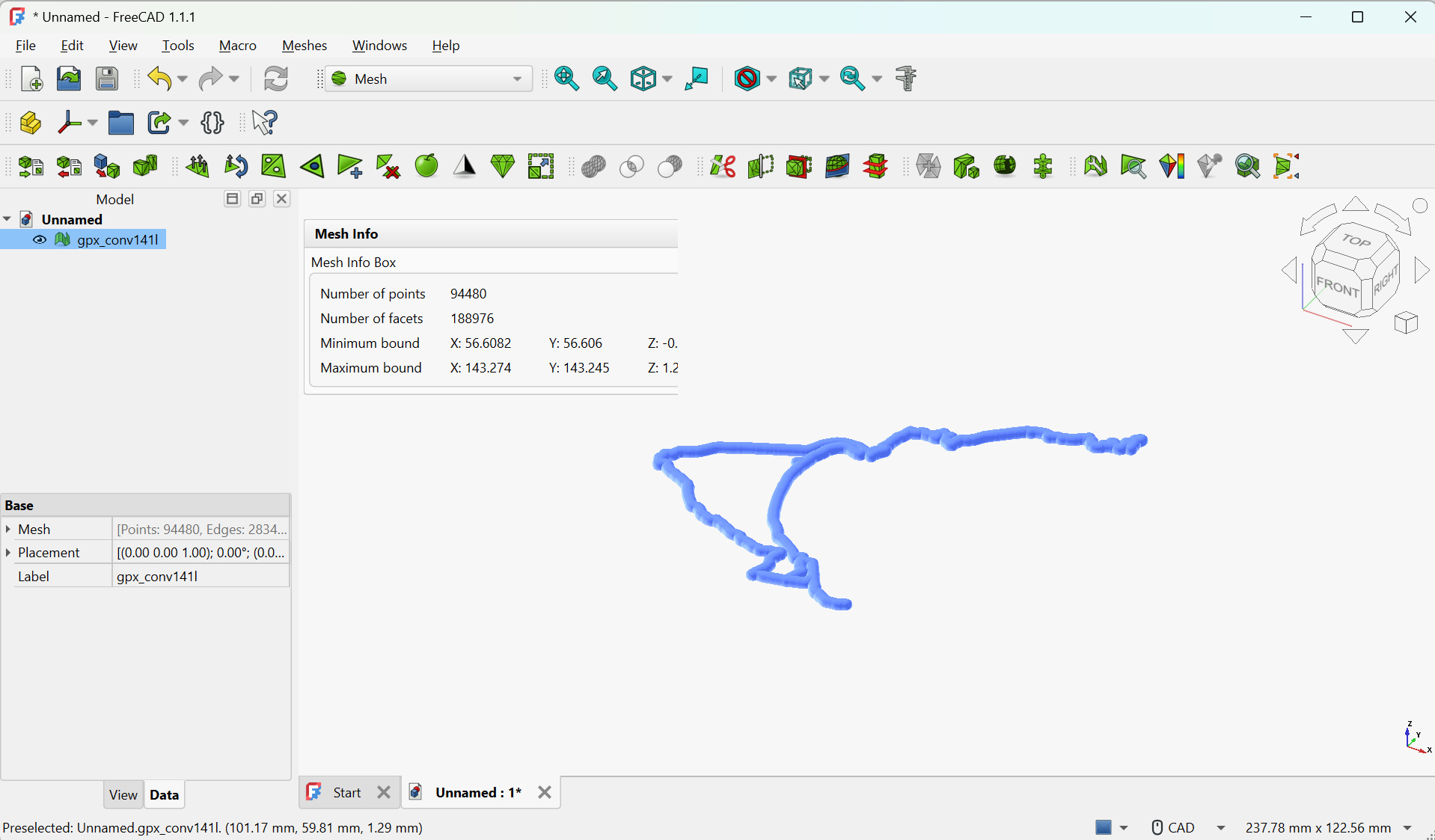Click the blue color indicator in status bar

click(1103, 827)
